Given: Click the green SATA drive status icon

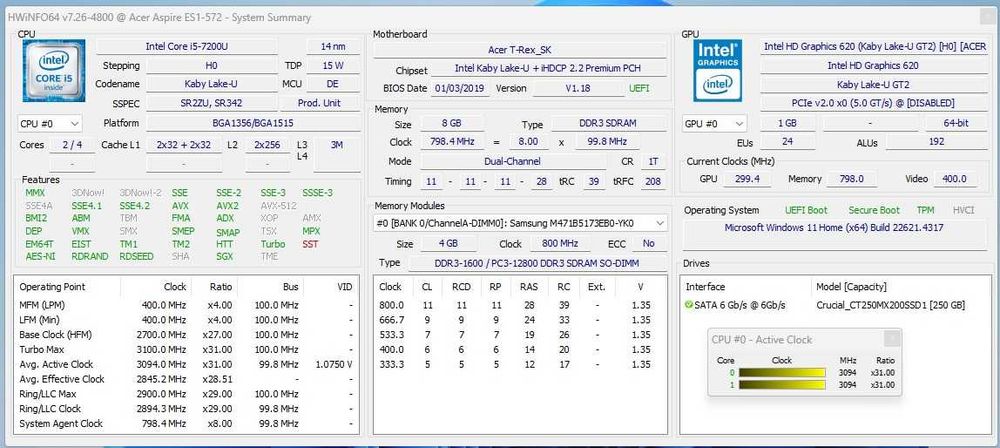Looking at the screenshot, I should click(688, 305).
